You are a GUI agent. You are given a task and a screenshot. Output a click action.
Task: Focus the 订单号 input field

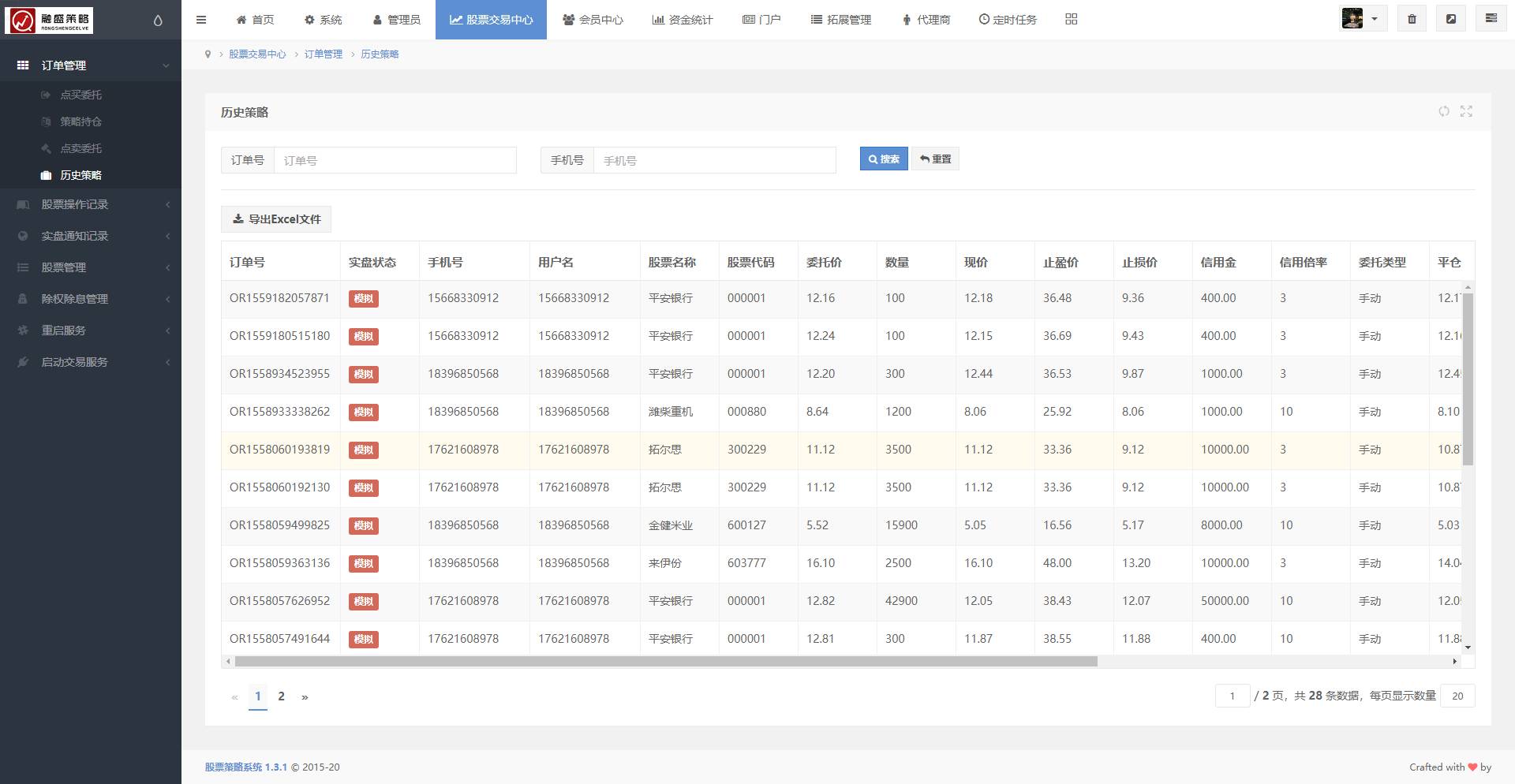tap(395, 160)
